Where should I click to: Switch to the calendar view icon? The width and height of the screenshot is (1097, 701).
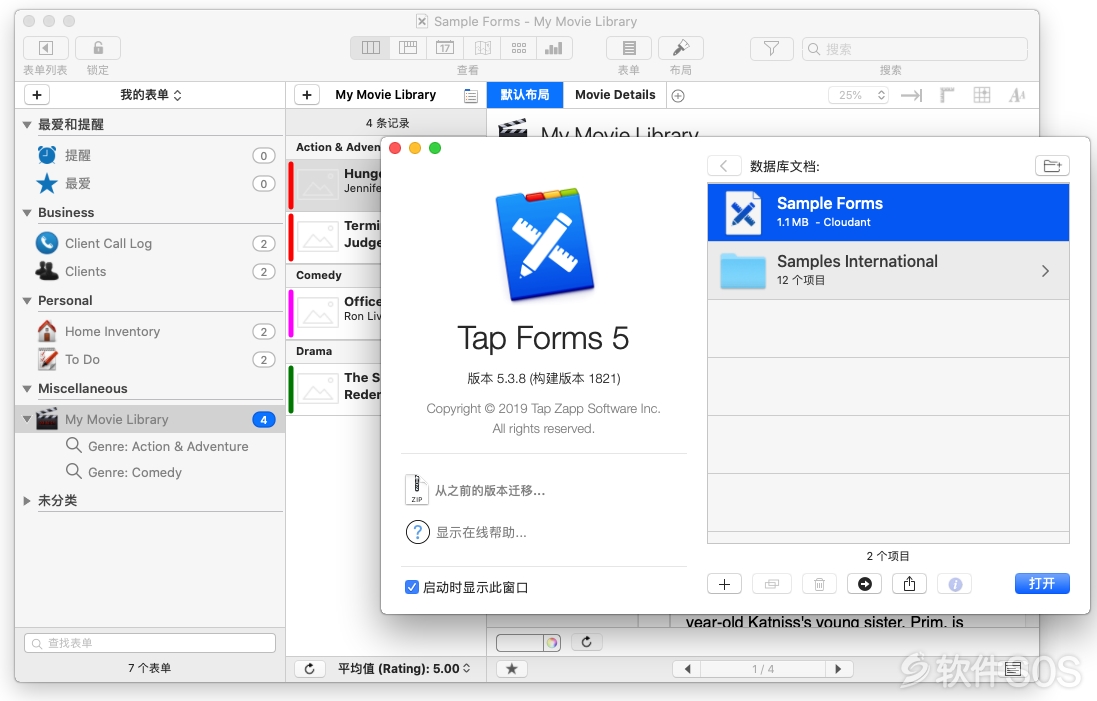tap(445, 48)
